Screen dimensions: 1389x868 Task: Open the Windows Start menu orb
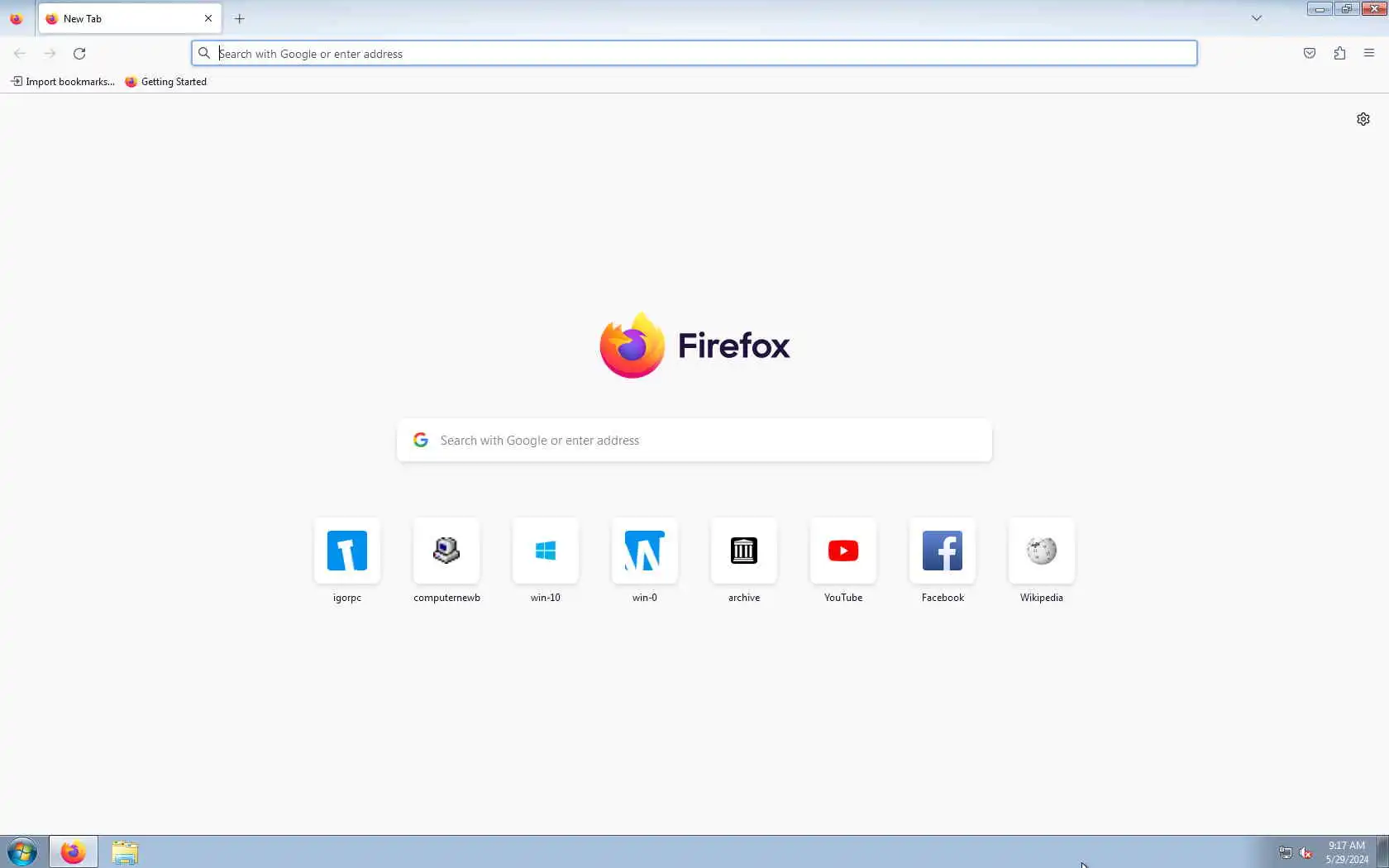22,851
